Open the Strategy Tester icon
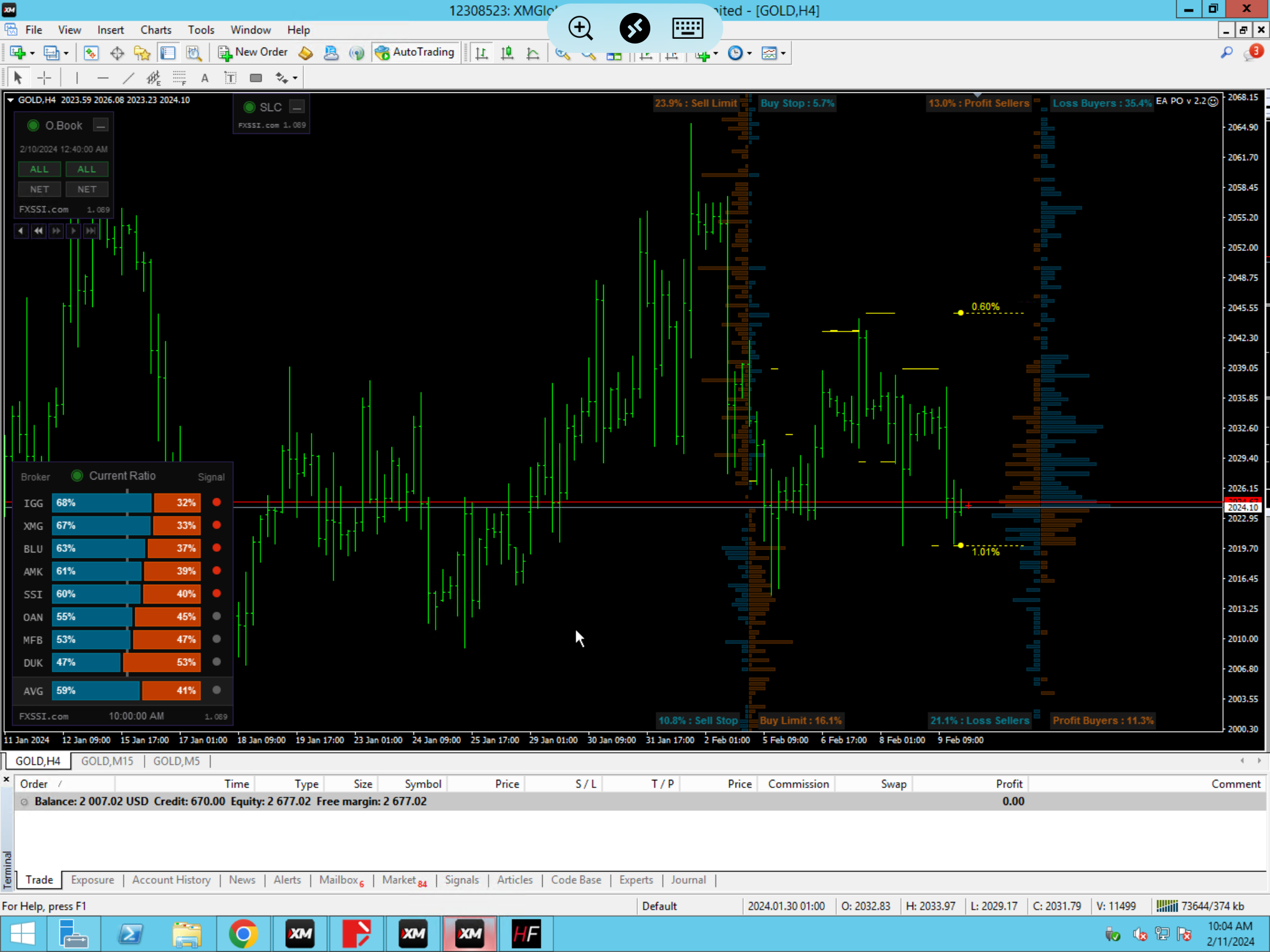 coord(194,53)
